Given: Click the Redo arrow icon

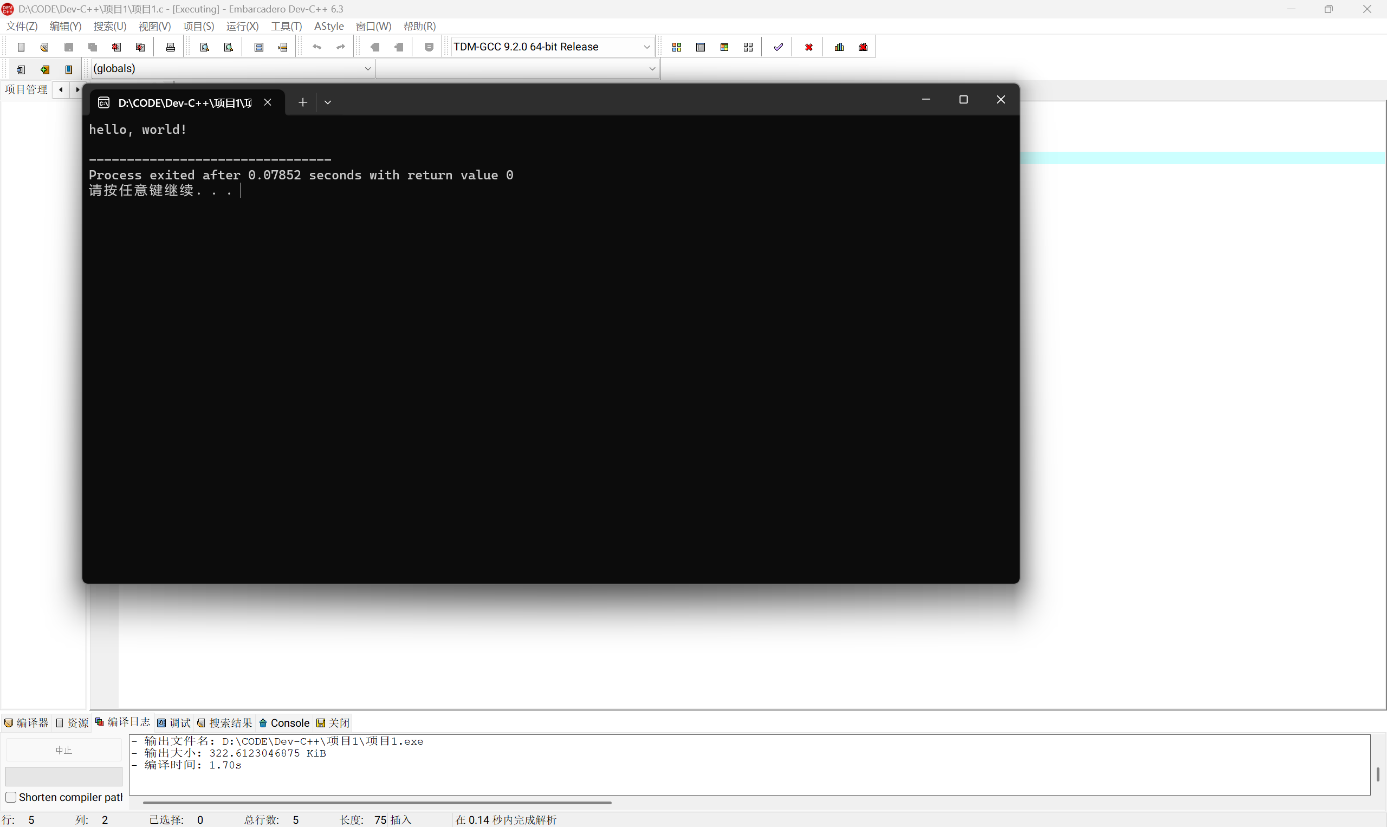Looking at the screenshot, I should point(340,47).
